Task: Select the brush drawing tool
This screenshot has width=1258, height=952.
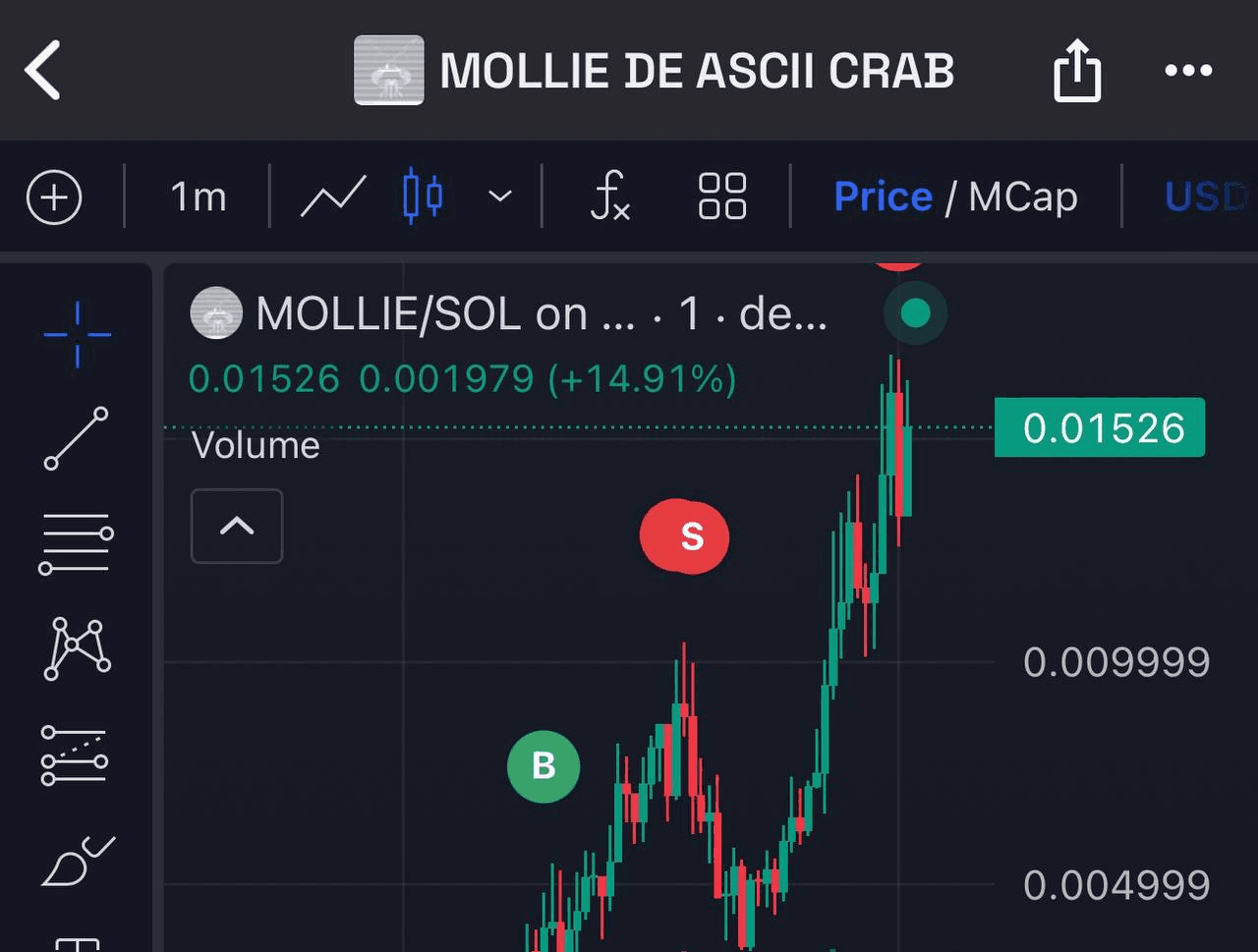Action: (x=78, y=861)
